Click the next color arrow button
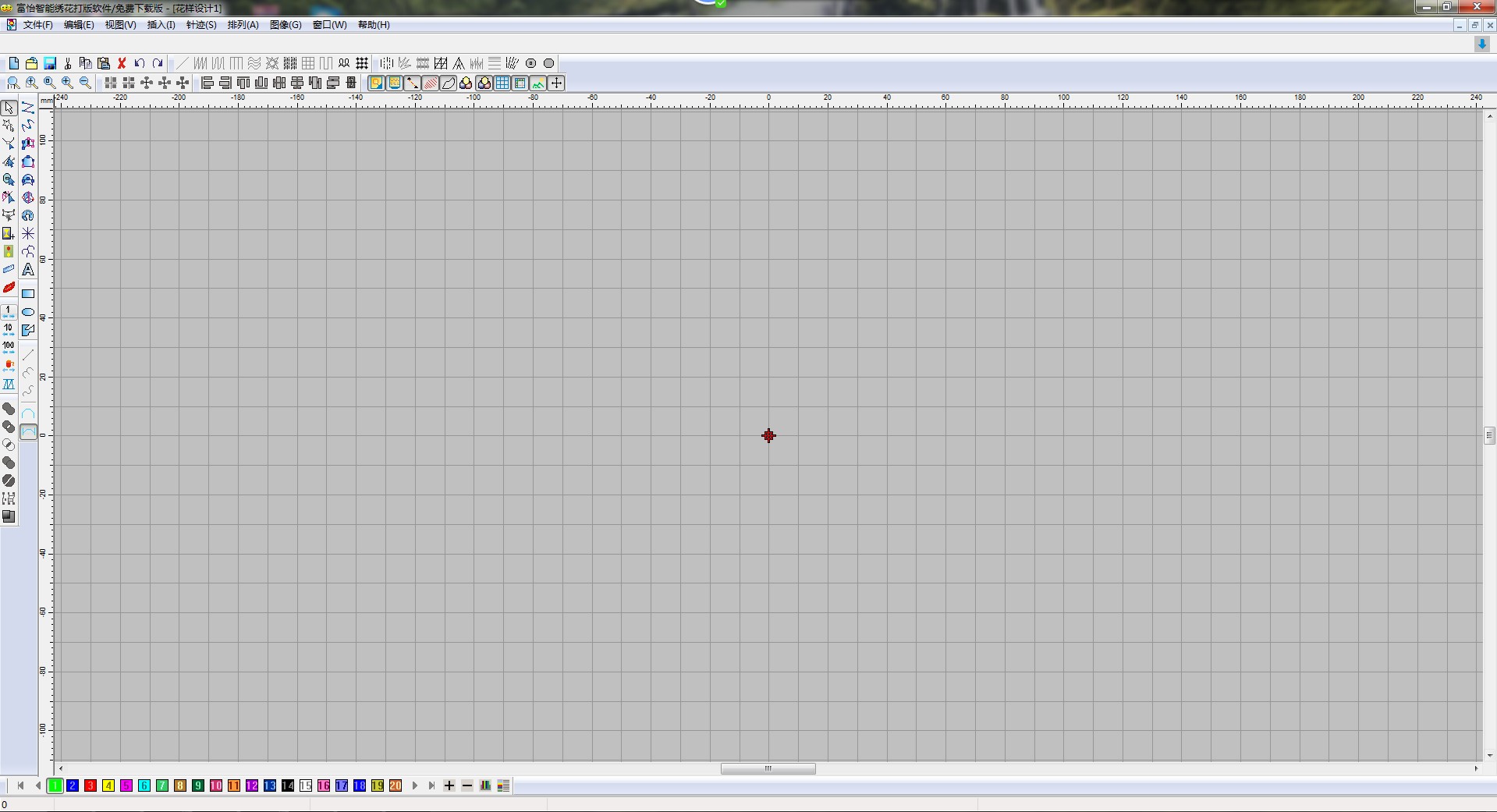The width and height of the screenshot is (1497, 812). point(415,785)
